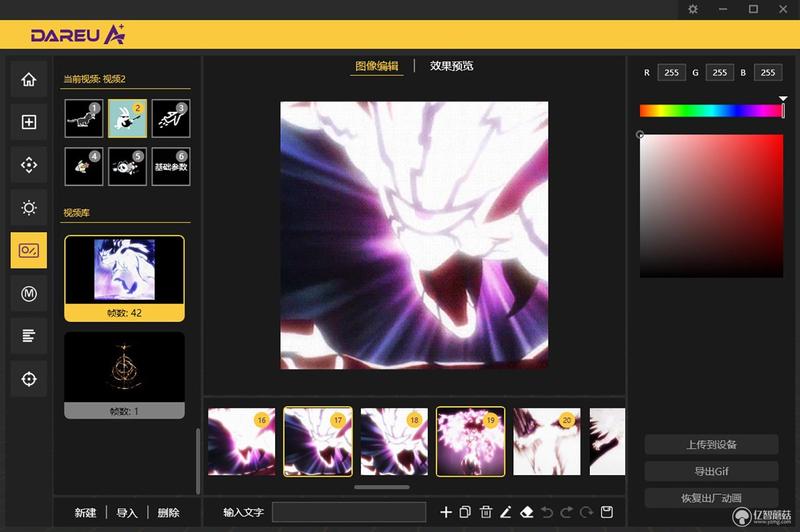Click the redo arrow icon
The height and width of the screenshot is (532, 800).
[567, 512]
